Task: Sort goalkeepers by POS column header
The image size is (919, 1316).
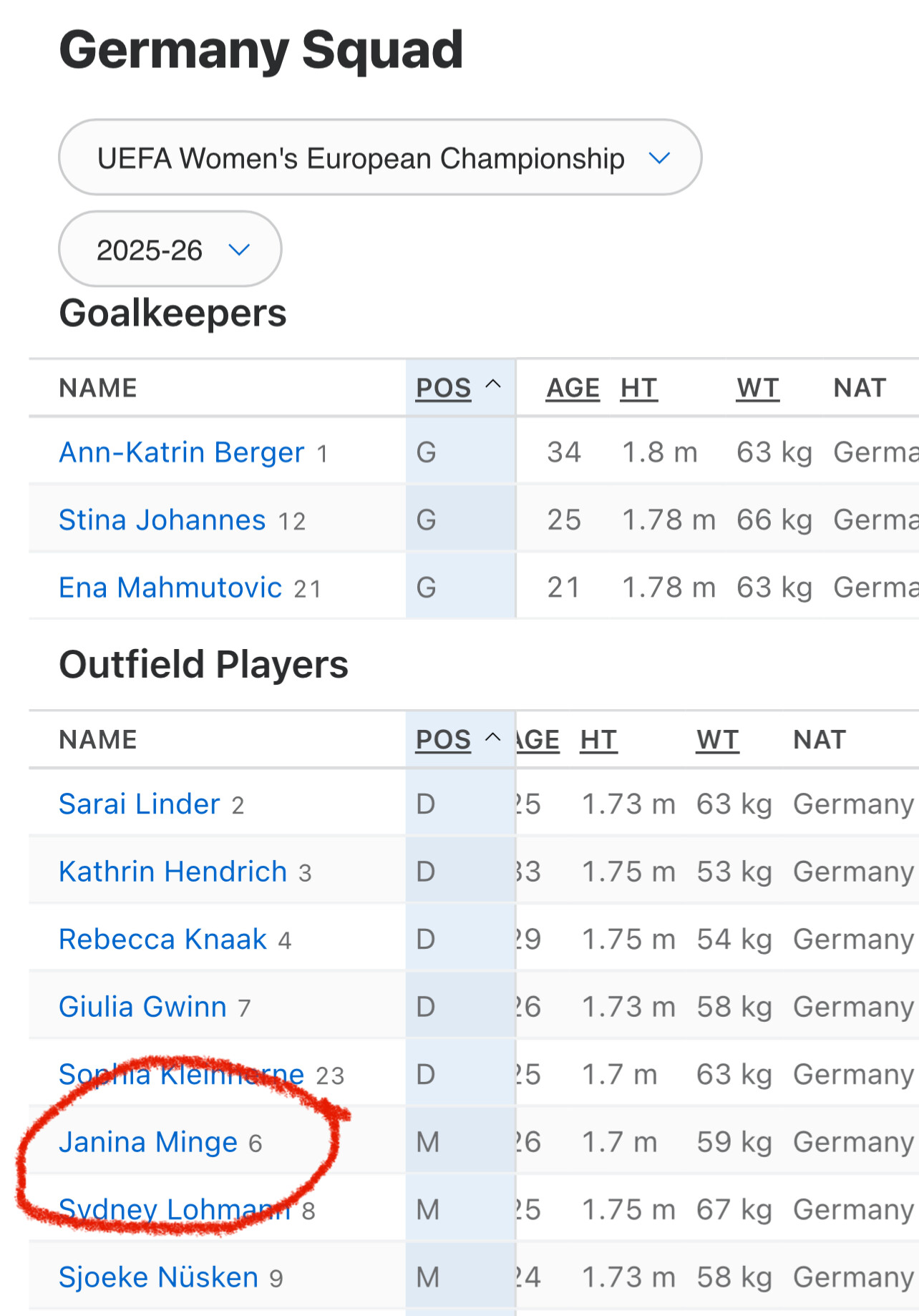Action: click(444, 388)
